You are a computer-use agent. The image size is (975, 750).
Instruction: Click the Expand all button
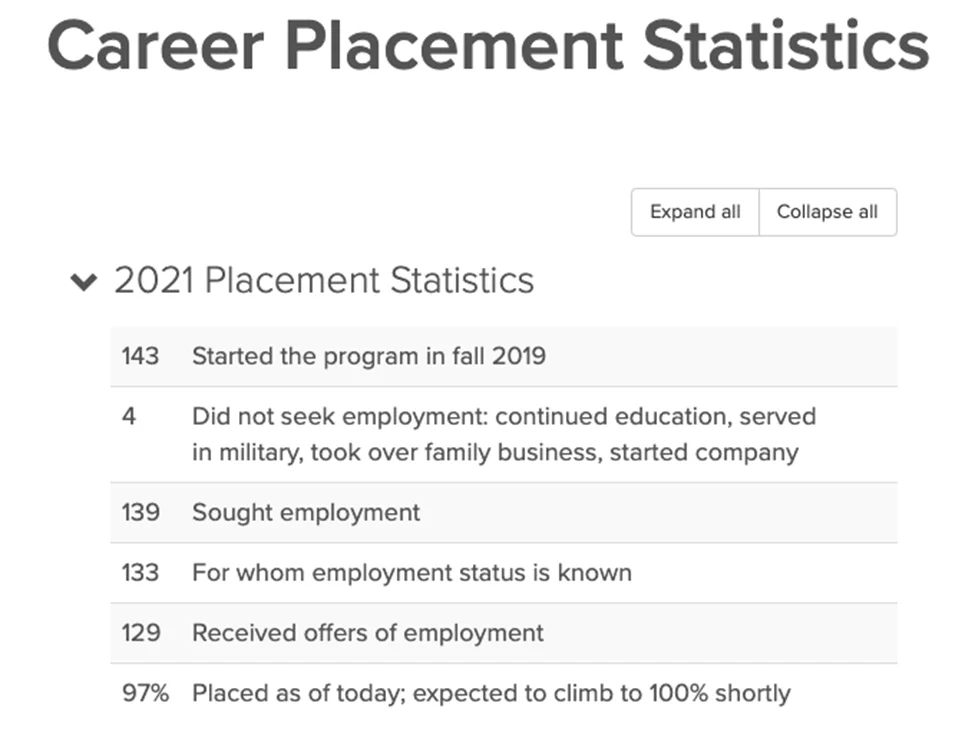click(x=695, y=212)
